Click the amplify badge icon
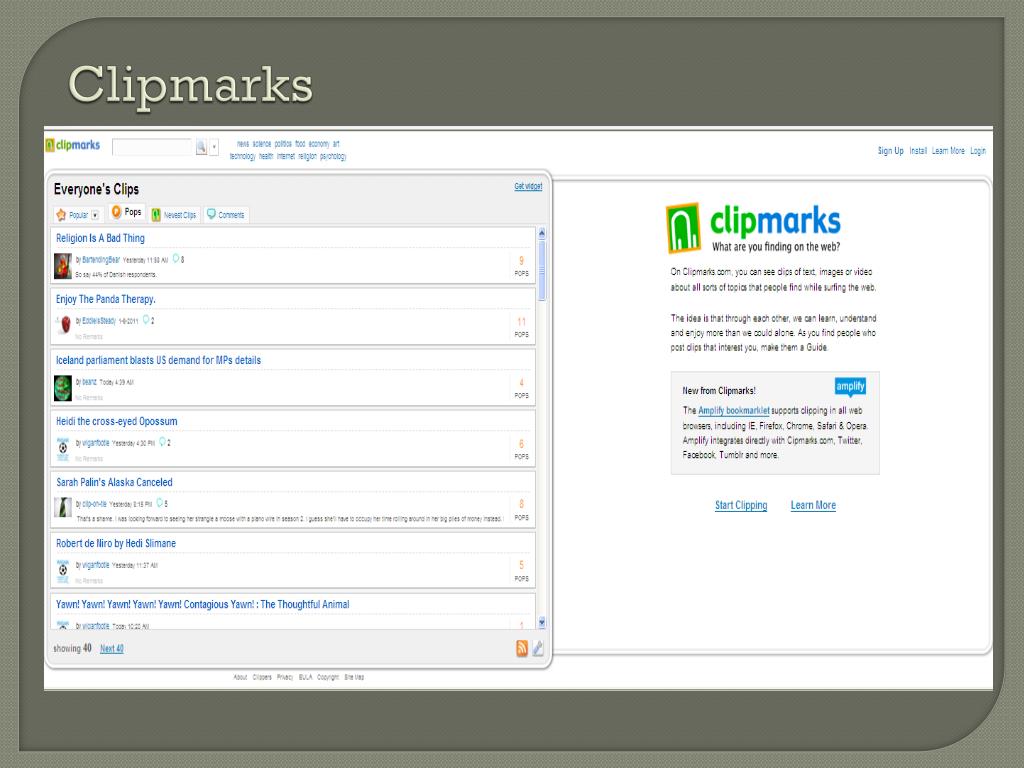1024x768 pixels. click(x=850, y=387)
